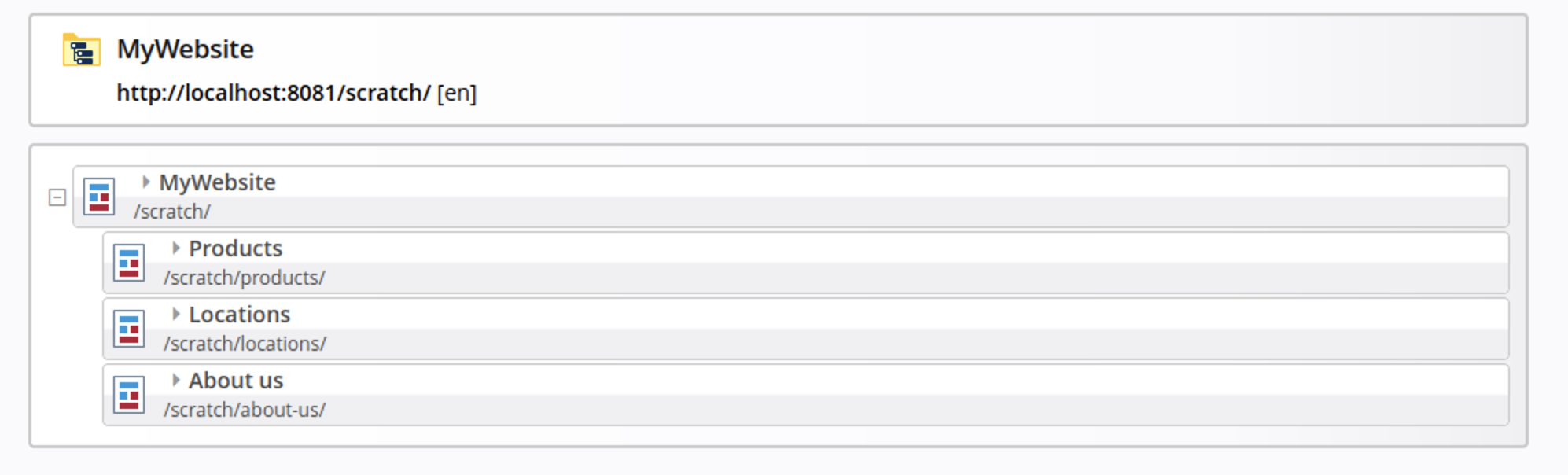Select the Locations page title
The image size is (1568, 475).
(239, 315)
